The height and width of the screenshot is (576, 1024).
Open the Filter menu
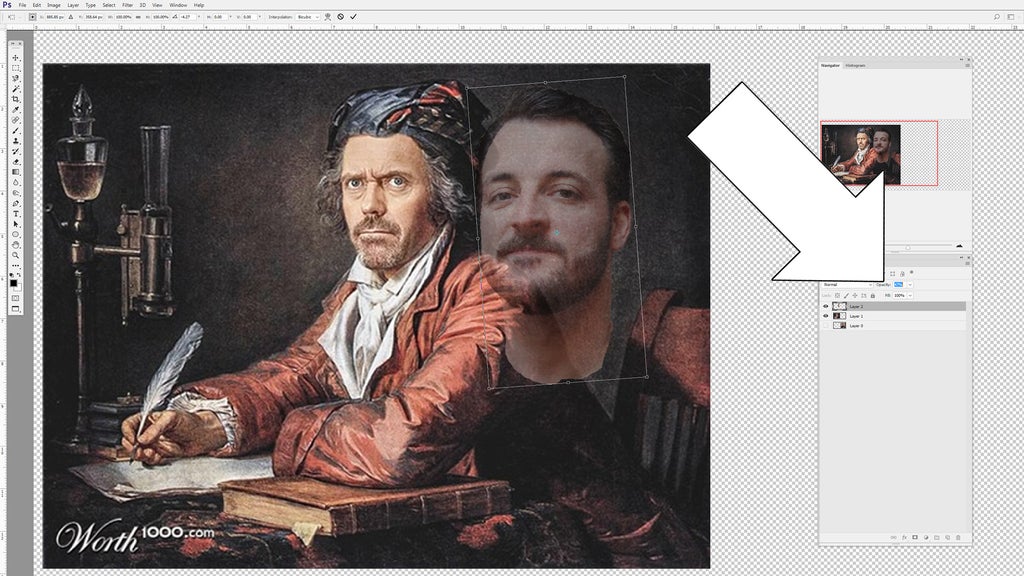coord(127,5)
